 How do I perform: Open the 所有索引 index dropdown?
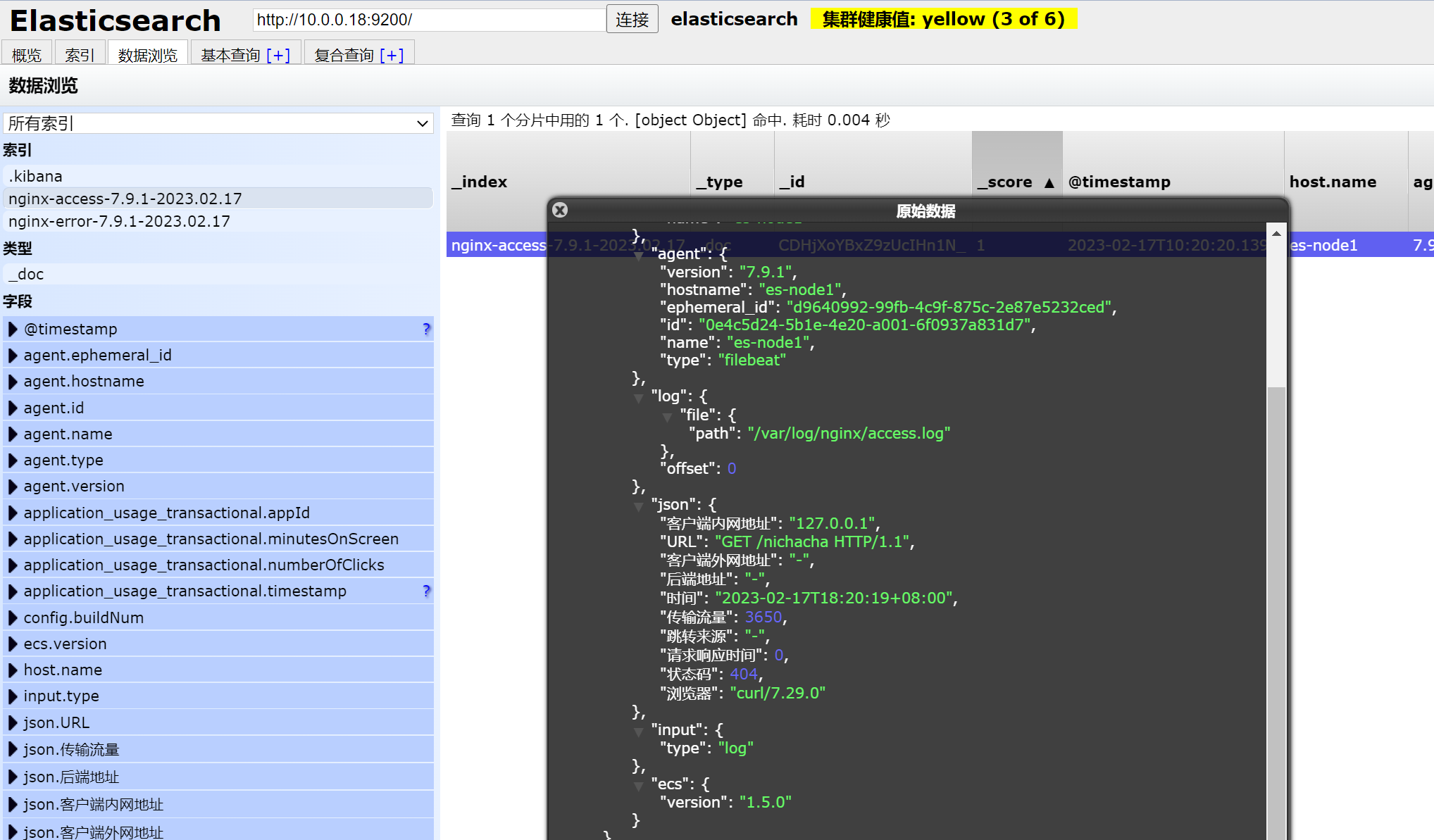point(218,123)
